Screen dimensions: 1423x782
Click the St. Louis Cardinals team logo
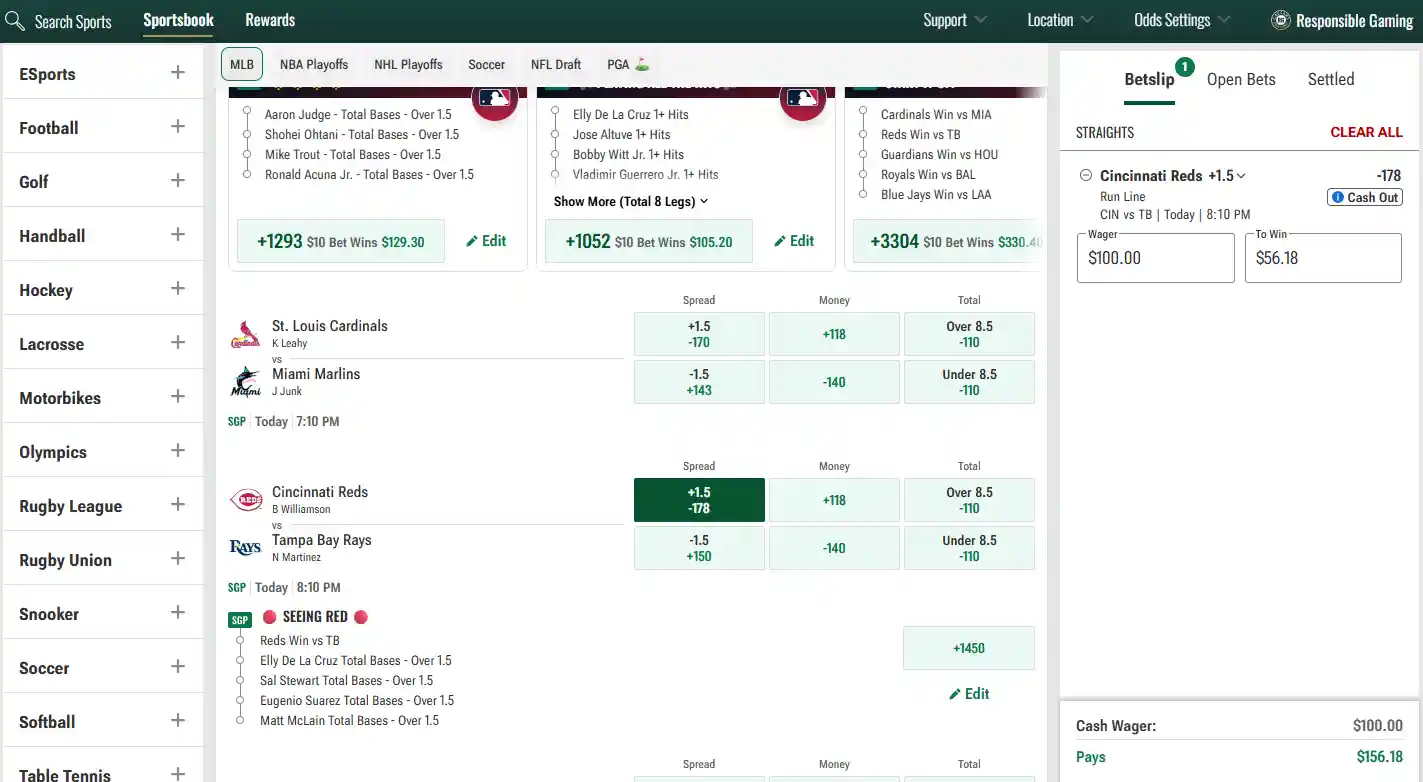[x=245, y=334]
